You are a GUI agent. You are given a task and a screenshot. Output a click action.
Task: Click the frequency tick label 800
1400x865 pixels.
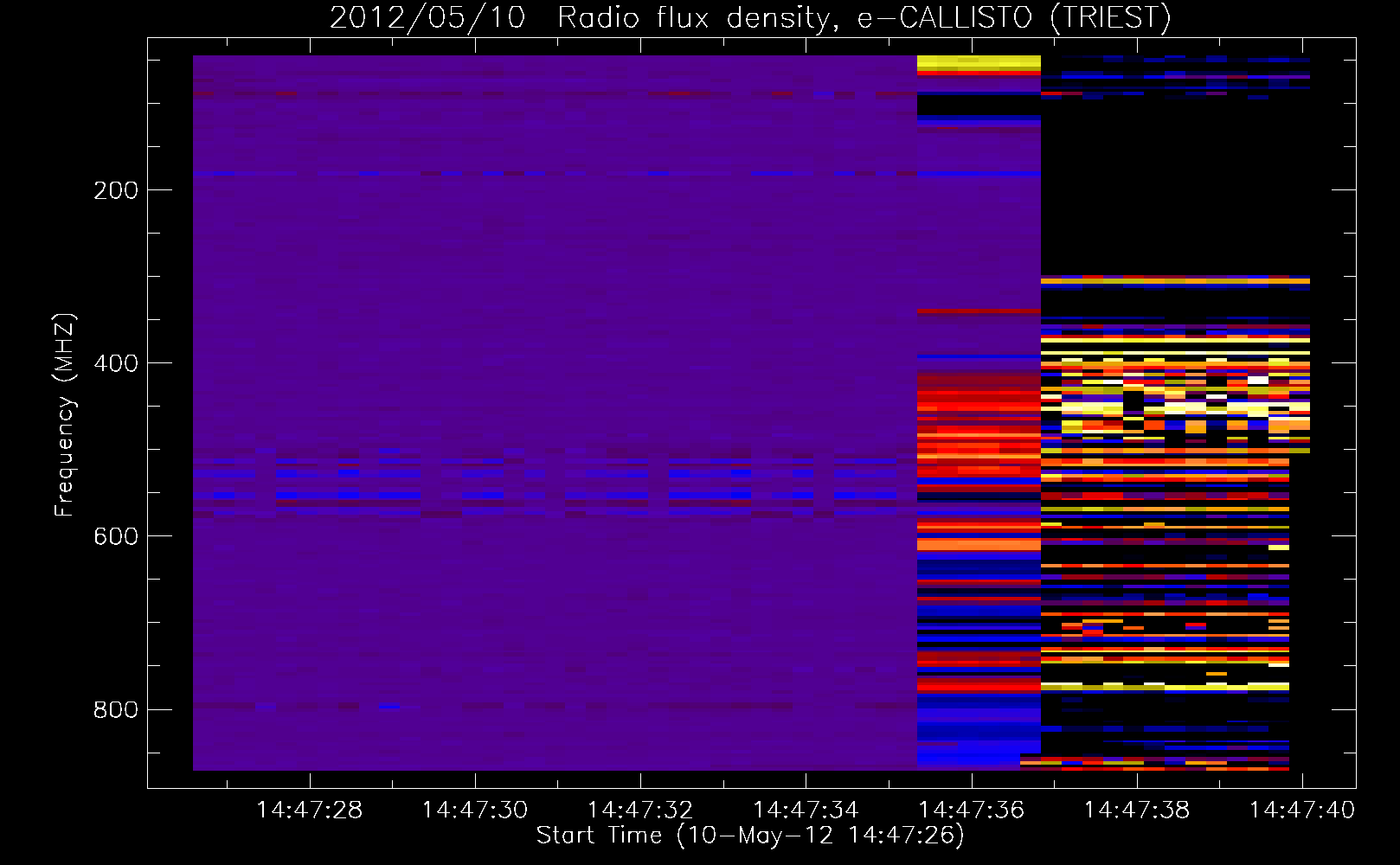tap(116, 709)
